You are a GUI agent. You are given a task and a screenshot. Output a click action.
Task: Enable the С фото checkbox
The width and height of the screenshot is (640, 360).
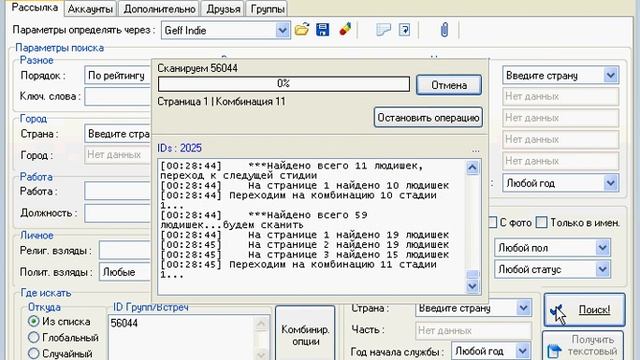[x=492, y=222]
